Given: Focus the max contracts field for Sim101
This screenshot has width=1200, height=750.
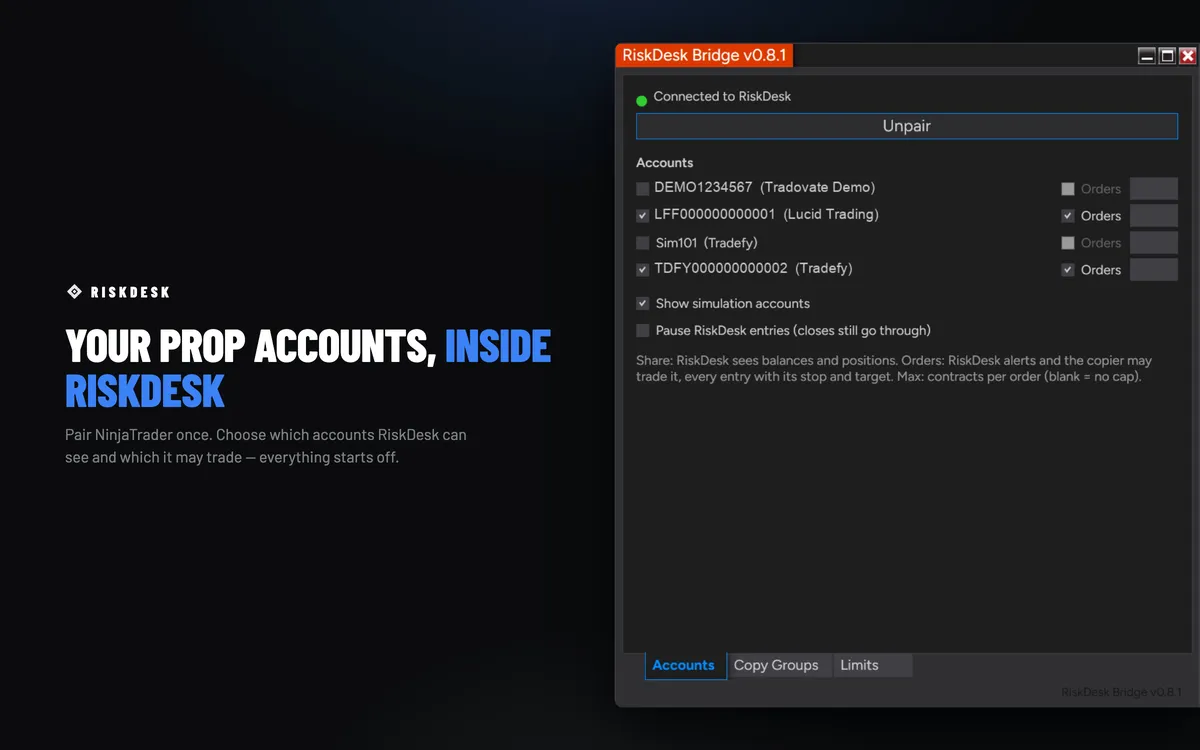Looking at the screenshot, I should coord(1154,243).
